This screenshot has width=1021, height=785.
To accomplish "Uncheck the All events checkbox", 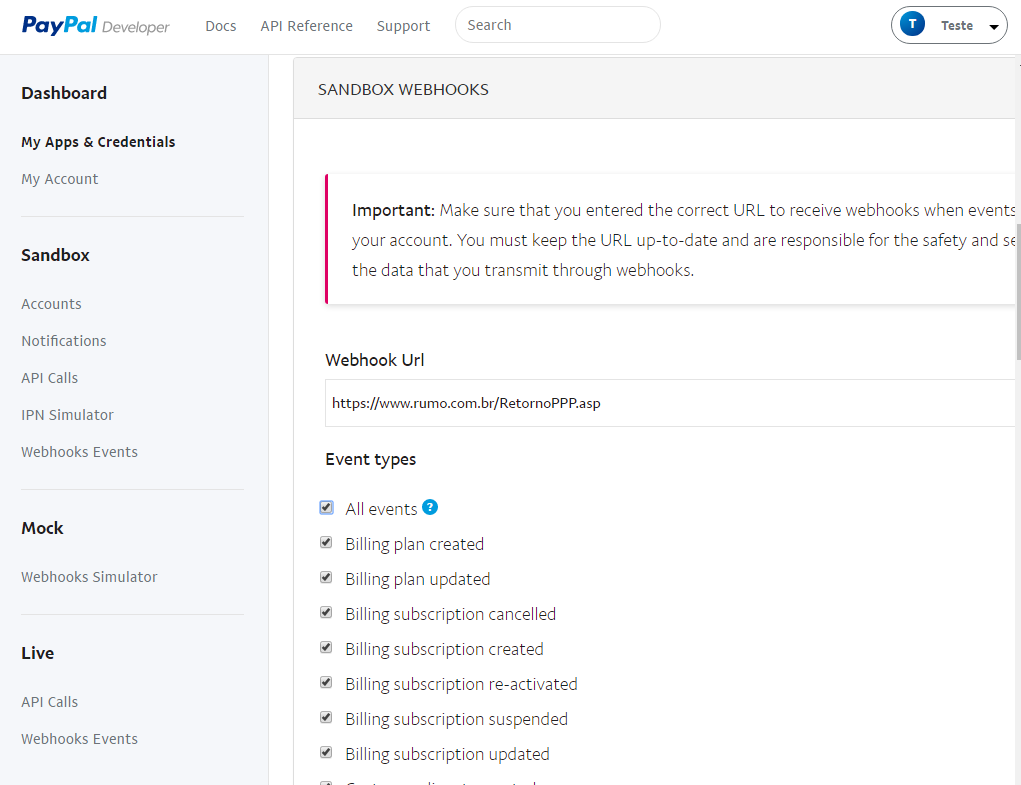I will point(326,508).
